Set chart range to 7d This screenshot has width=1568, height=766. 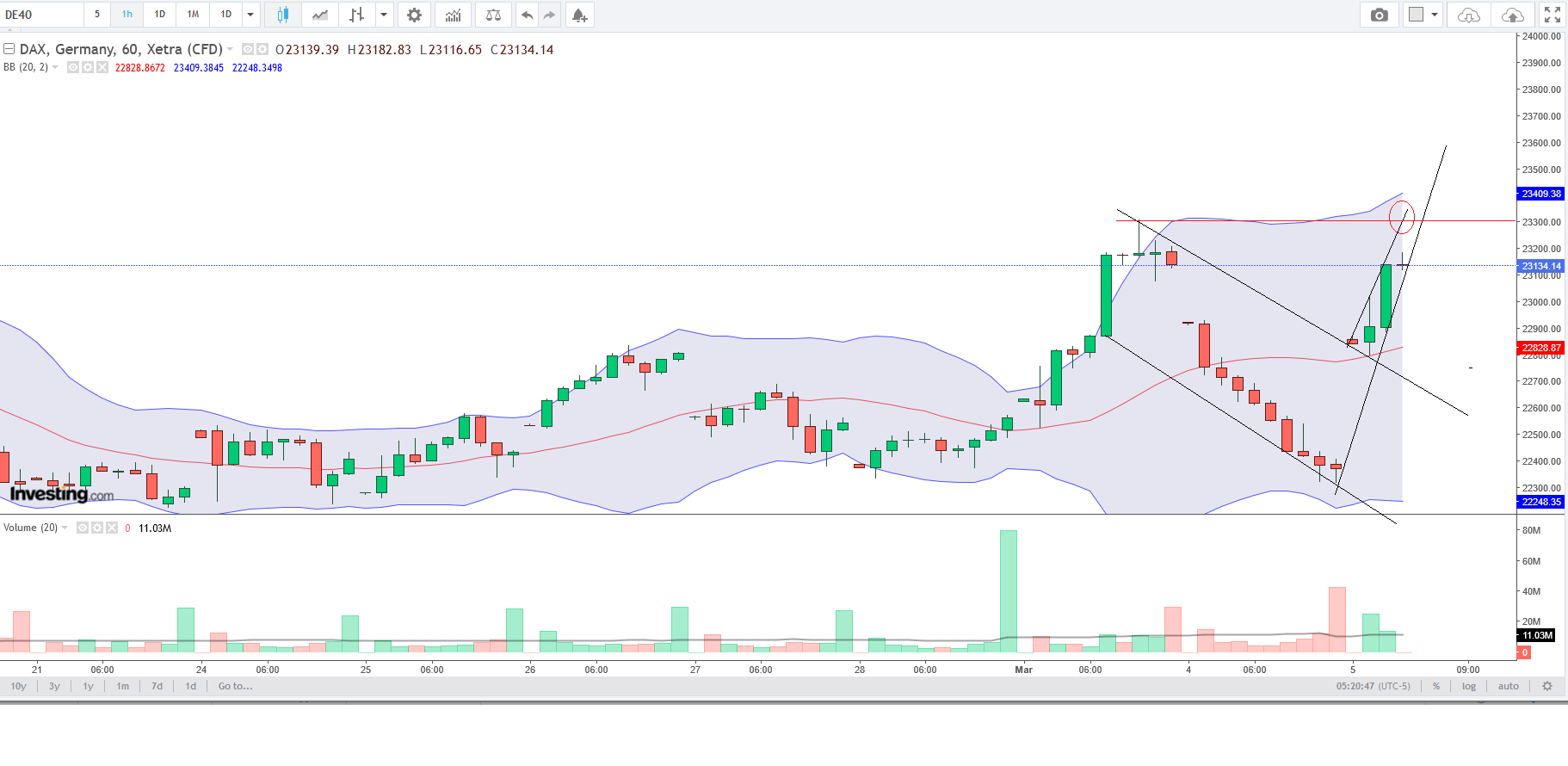[157, 686]
